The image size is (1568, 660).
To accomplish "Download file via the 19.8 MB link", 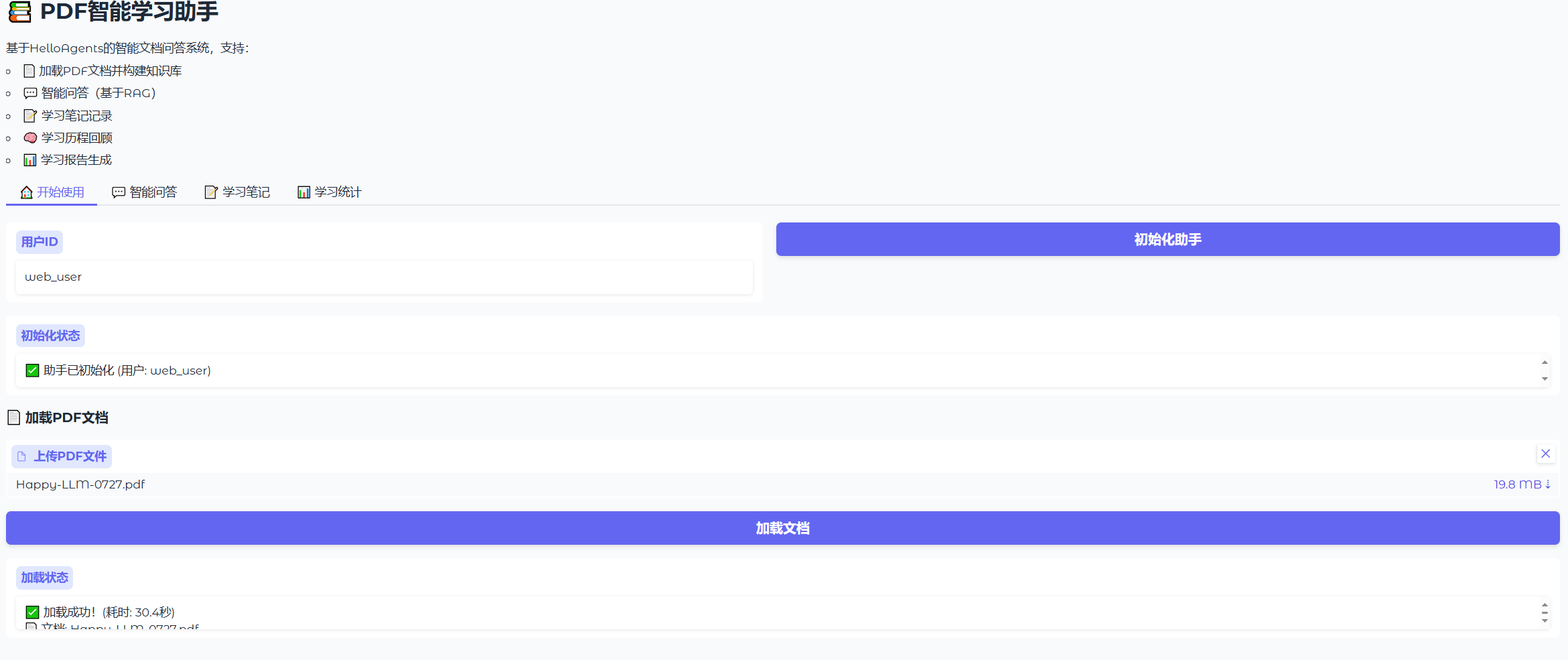I will click(1522, 484).
